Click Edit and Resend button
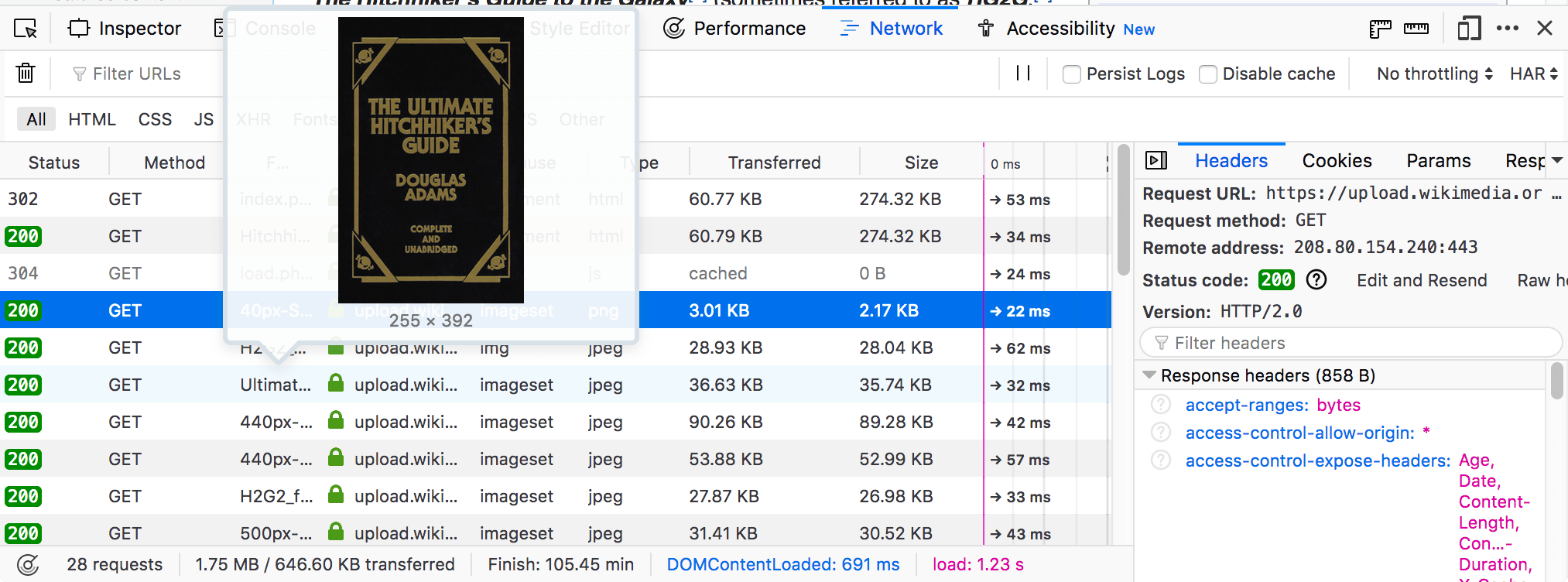1568x582 pixels. point(1422,280)
